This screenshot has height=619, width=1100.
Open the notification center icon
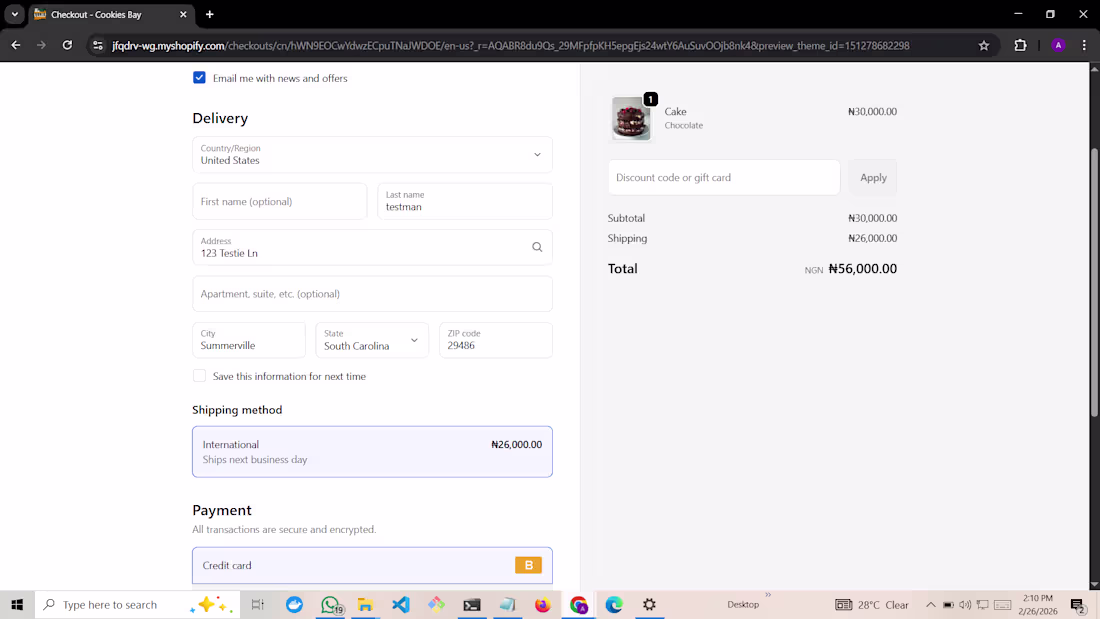pyautogui.click(x=1078, y=604)
